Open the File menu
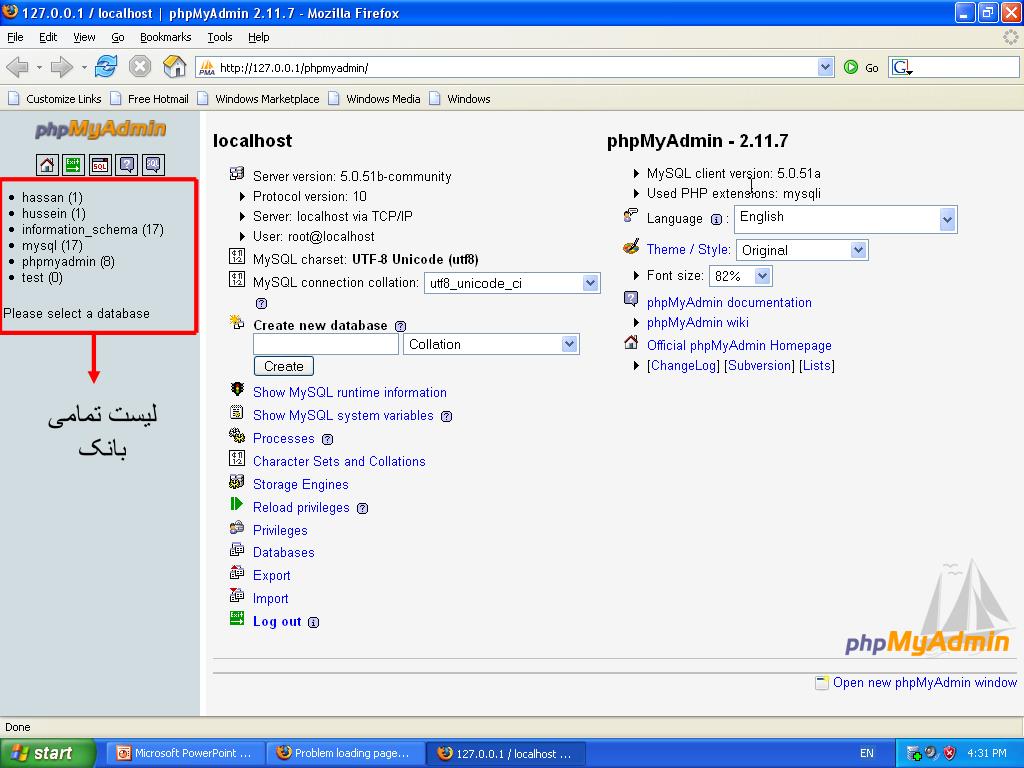Image resolution: width=1024 pixels, height=768 pixels. [x=15, y=37]
